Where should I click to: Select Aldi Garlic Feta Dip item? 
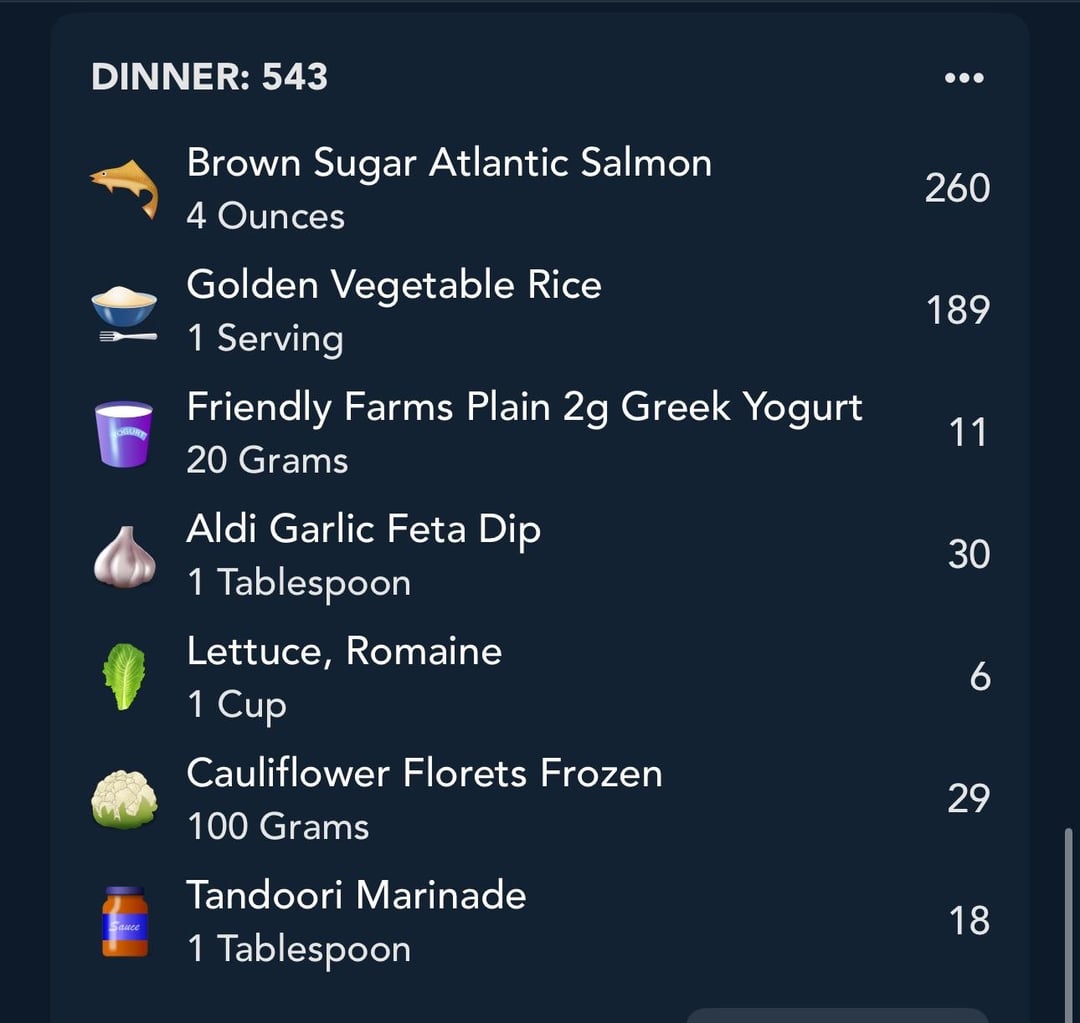click(x=540, y=555)
